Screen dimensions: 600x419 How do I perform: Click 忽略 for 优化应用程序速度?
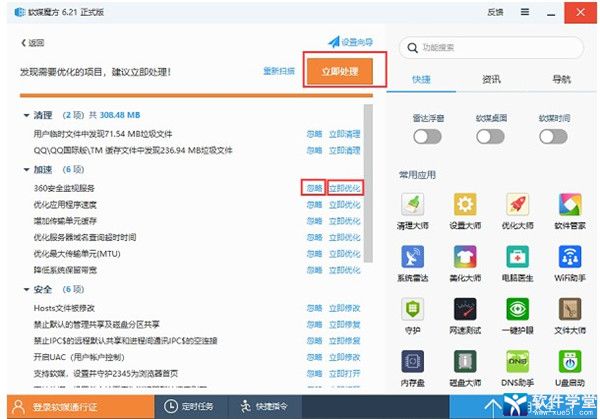tap(315, 205)
